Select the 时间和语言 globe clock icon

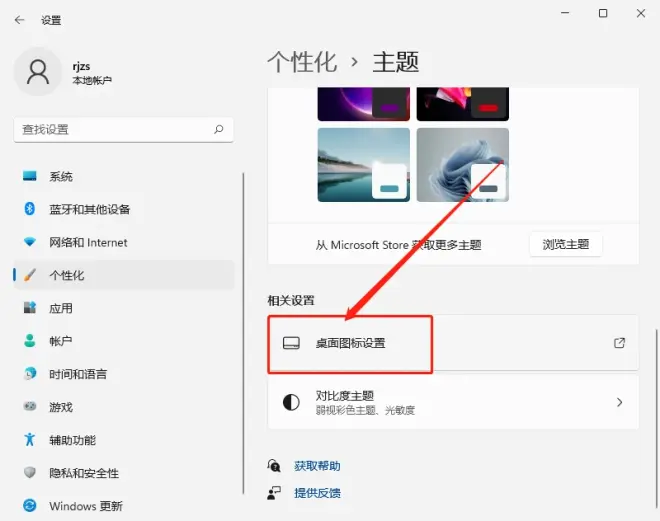(29, 374)
